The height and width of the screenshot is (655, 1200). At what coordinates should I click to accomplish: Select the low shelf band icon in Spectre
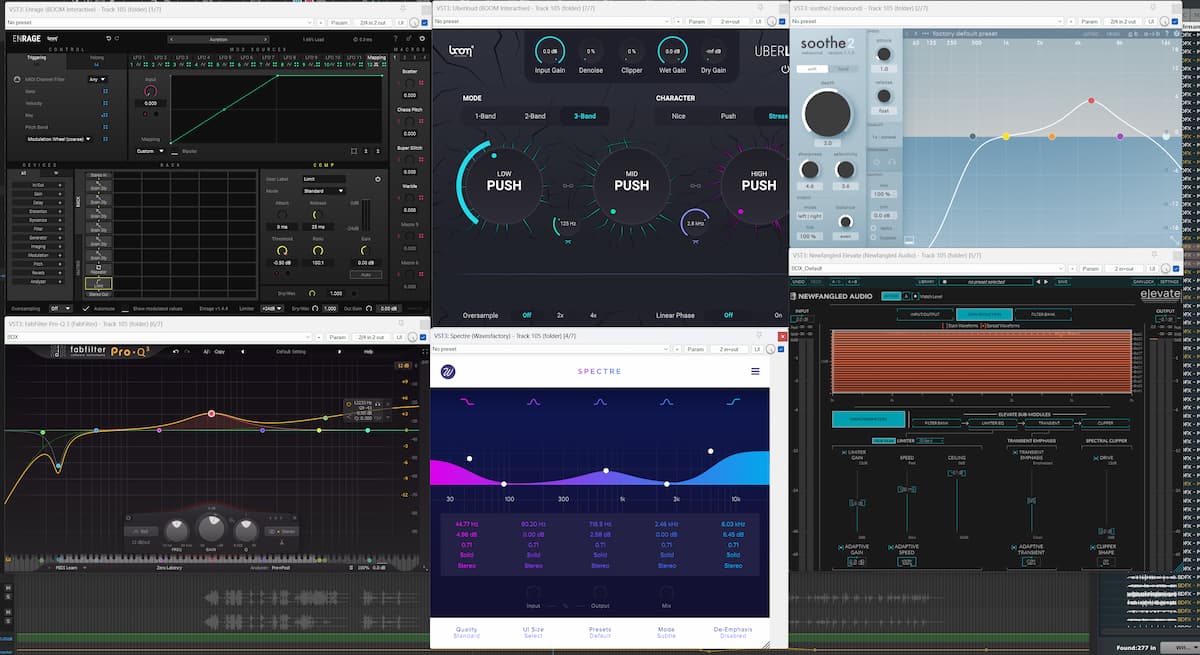(466, 402)
